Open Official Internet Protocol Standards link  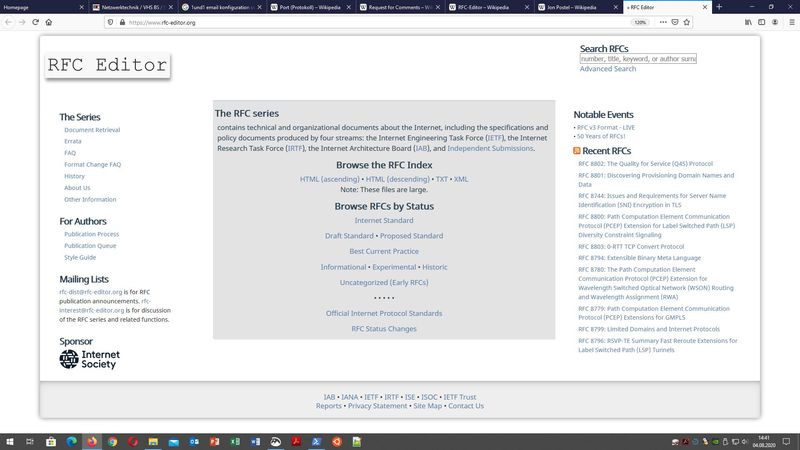click(384, 313)
